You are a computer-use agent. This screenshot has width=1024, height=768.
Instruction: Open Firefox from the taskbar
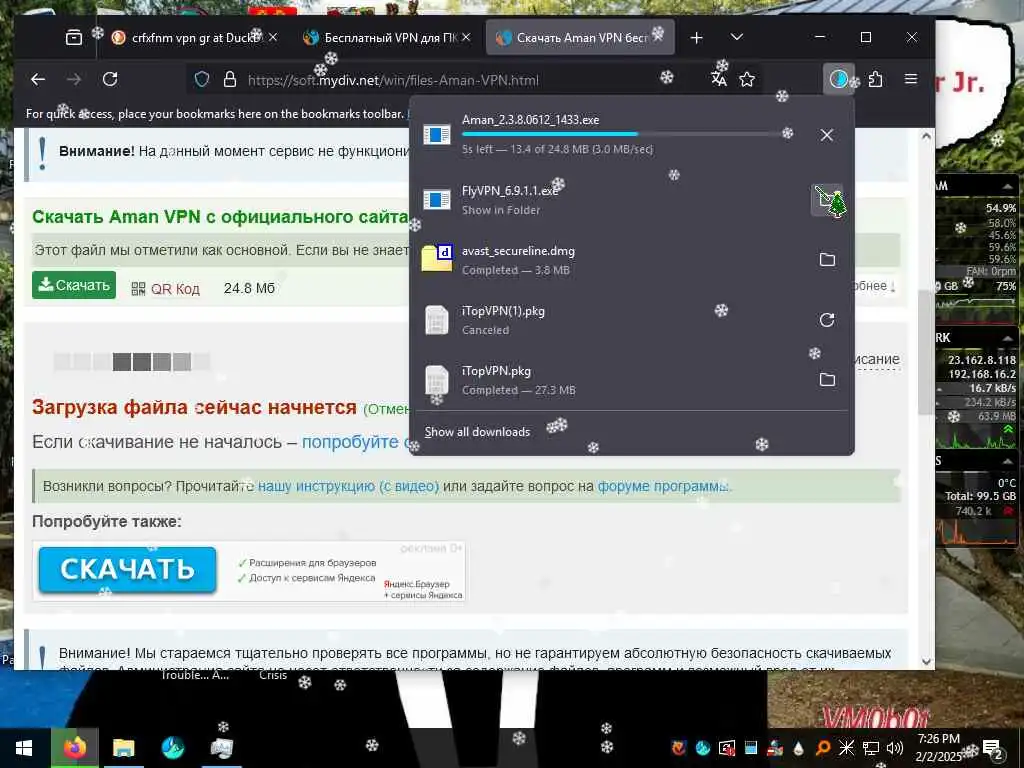(74, 748)
